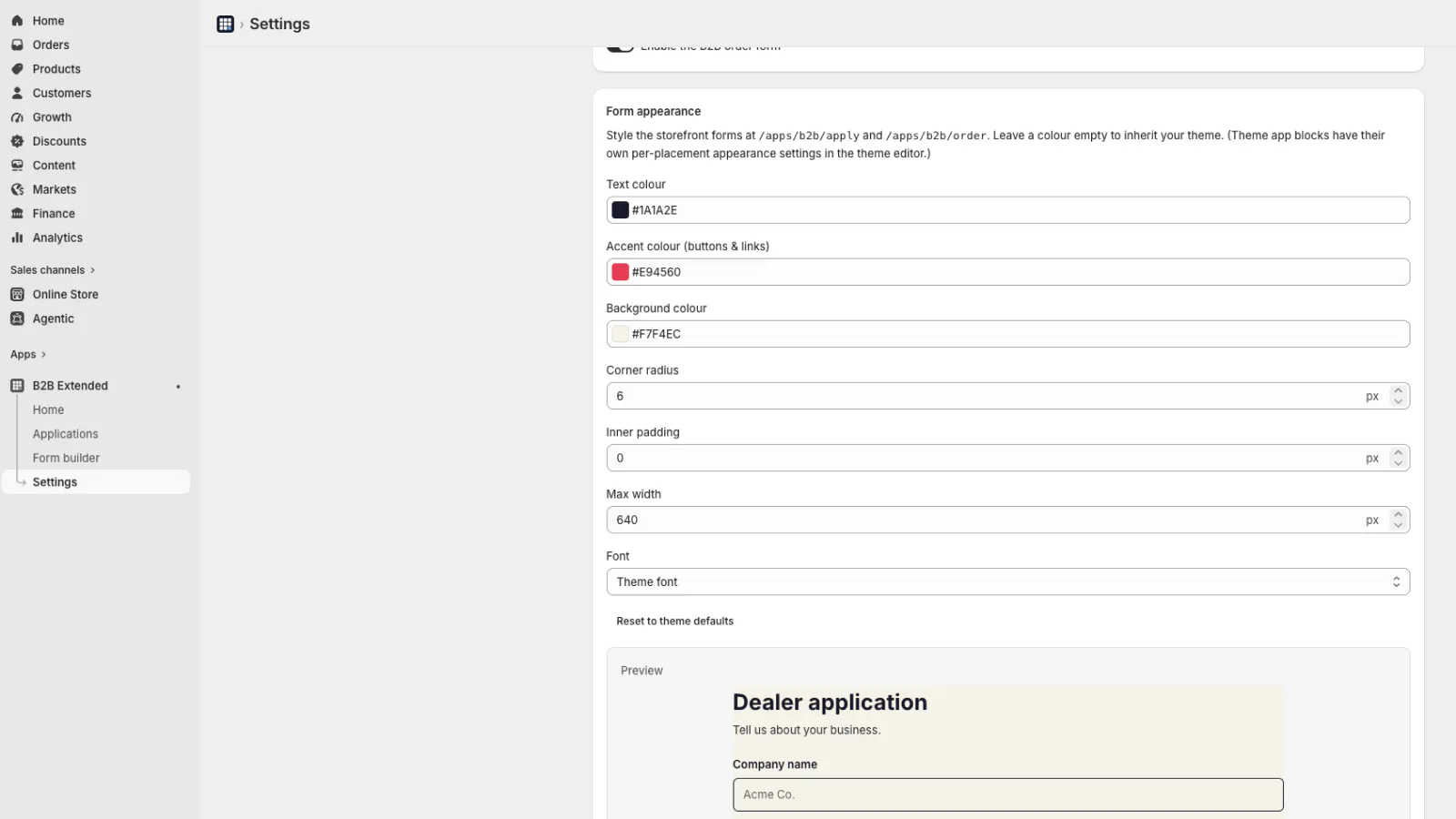Decrease the Inner padding value
Image resolution: width=1456 pixels, height=819 pixels.
[x=1399, y=463]
